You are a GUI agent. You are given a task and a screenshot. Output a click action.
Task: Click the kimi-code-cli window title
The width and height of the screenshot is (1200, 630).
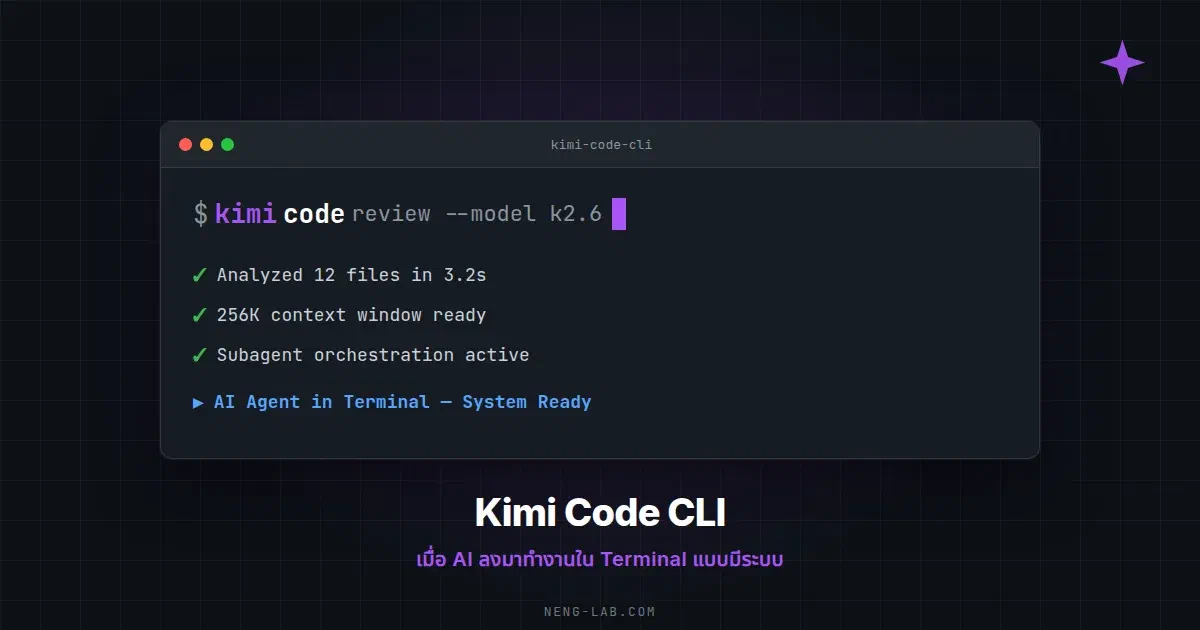(x=601, y=145)
